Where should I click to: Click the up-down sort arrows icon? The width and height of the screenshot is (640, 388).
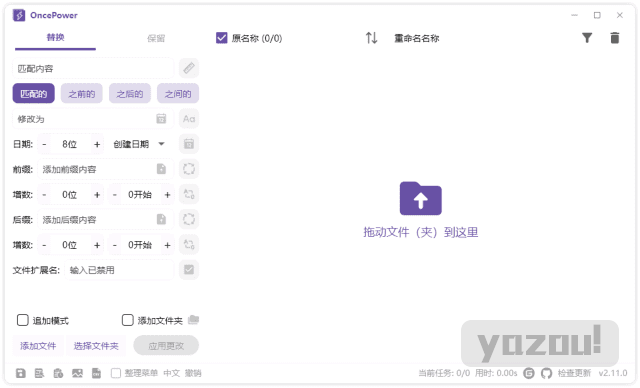click(x=371, y=38)
